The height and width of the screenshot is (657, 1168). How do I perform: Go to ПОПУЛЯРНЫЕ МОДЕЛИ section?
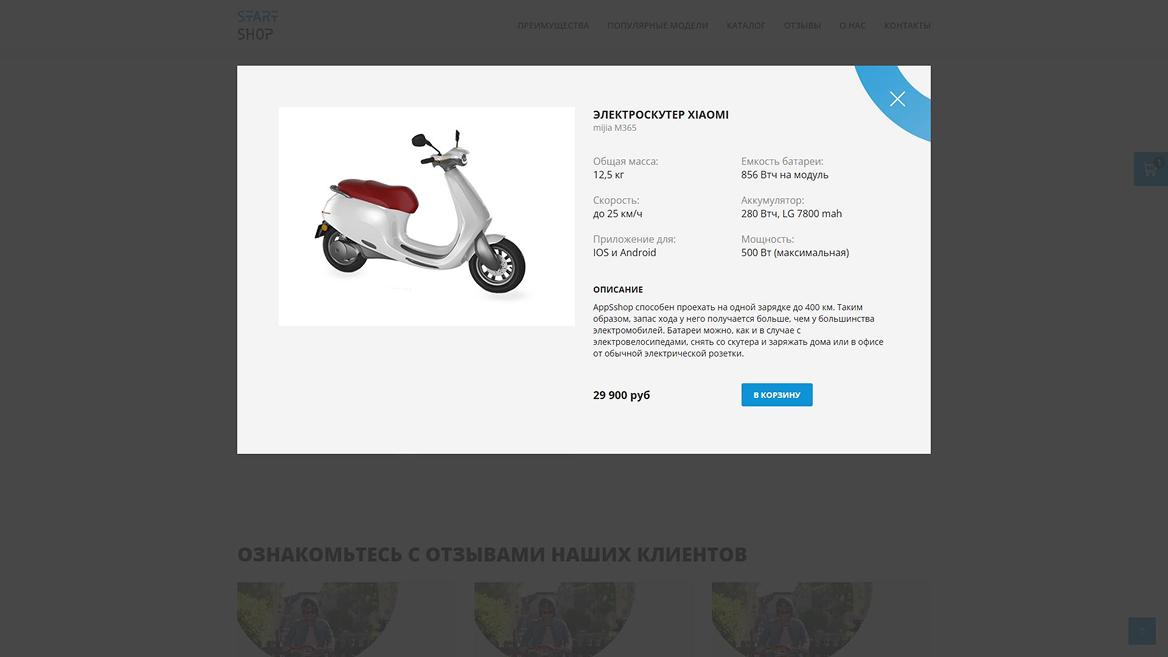[657, 25]
